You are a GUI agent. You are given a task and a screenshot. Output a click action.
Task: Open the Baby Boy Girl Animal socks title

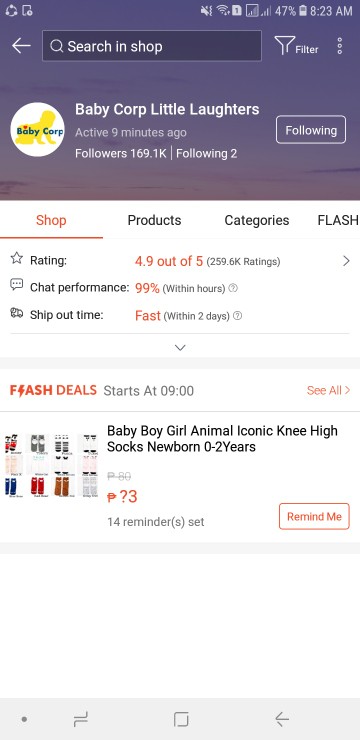tap(222, 438)
